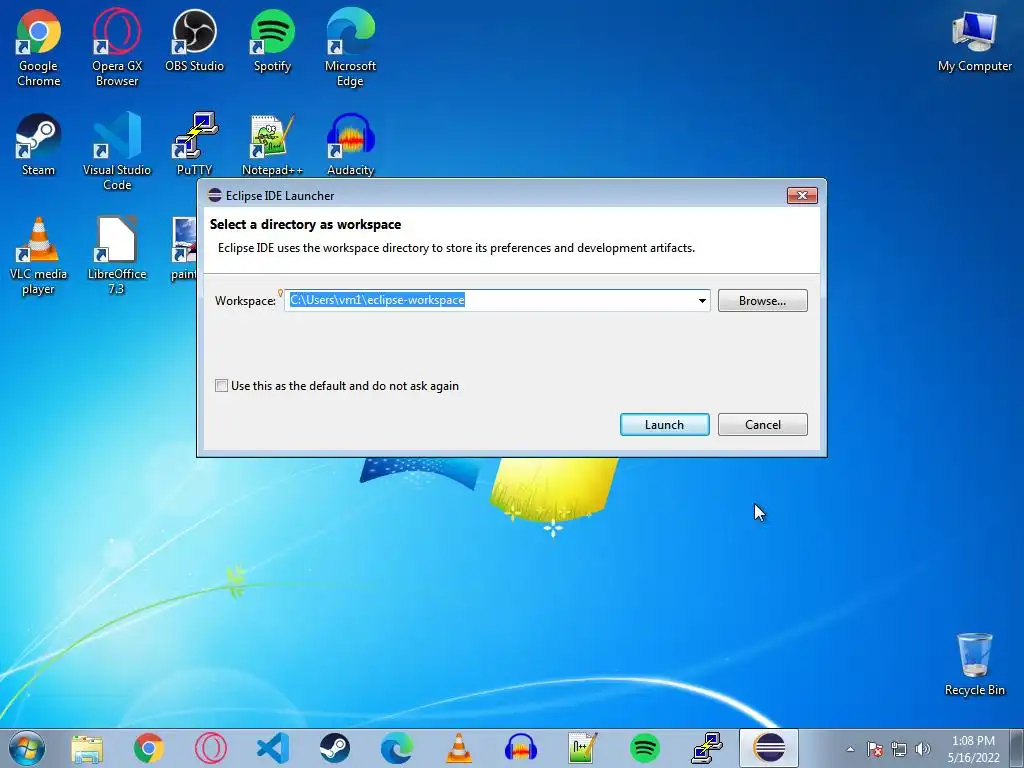Select Steam desktop shortcut

tap(39, 144)
